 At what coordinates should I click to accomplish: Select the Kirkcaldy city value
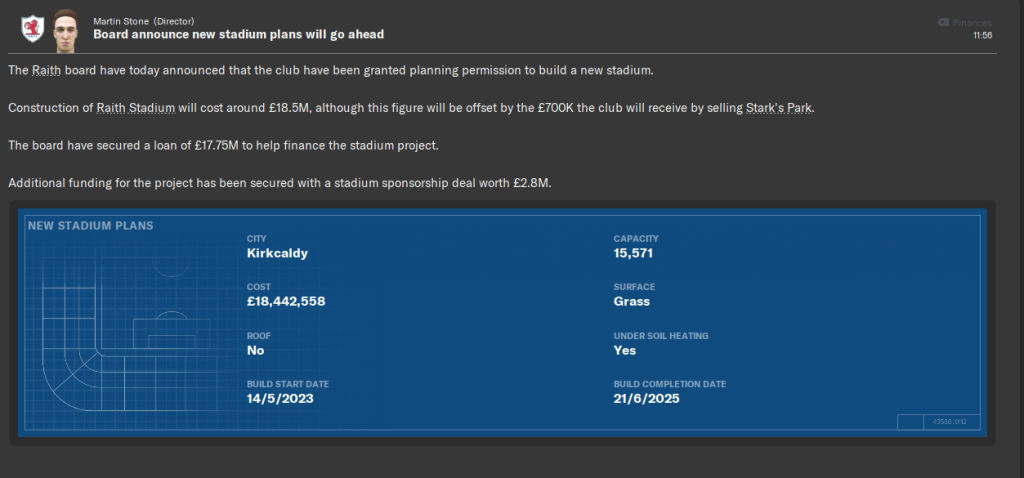(277, 253)
